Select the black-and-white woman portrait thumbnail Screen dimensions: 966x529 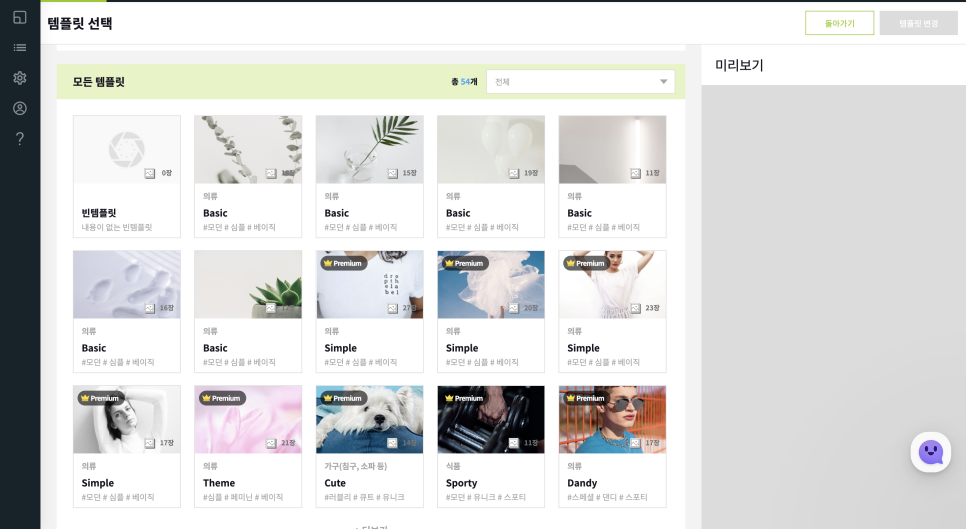[x=127, y=419]
